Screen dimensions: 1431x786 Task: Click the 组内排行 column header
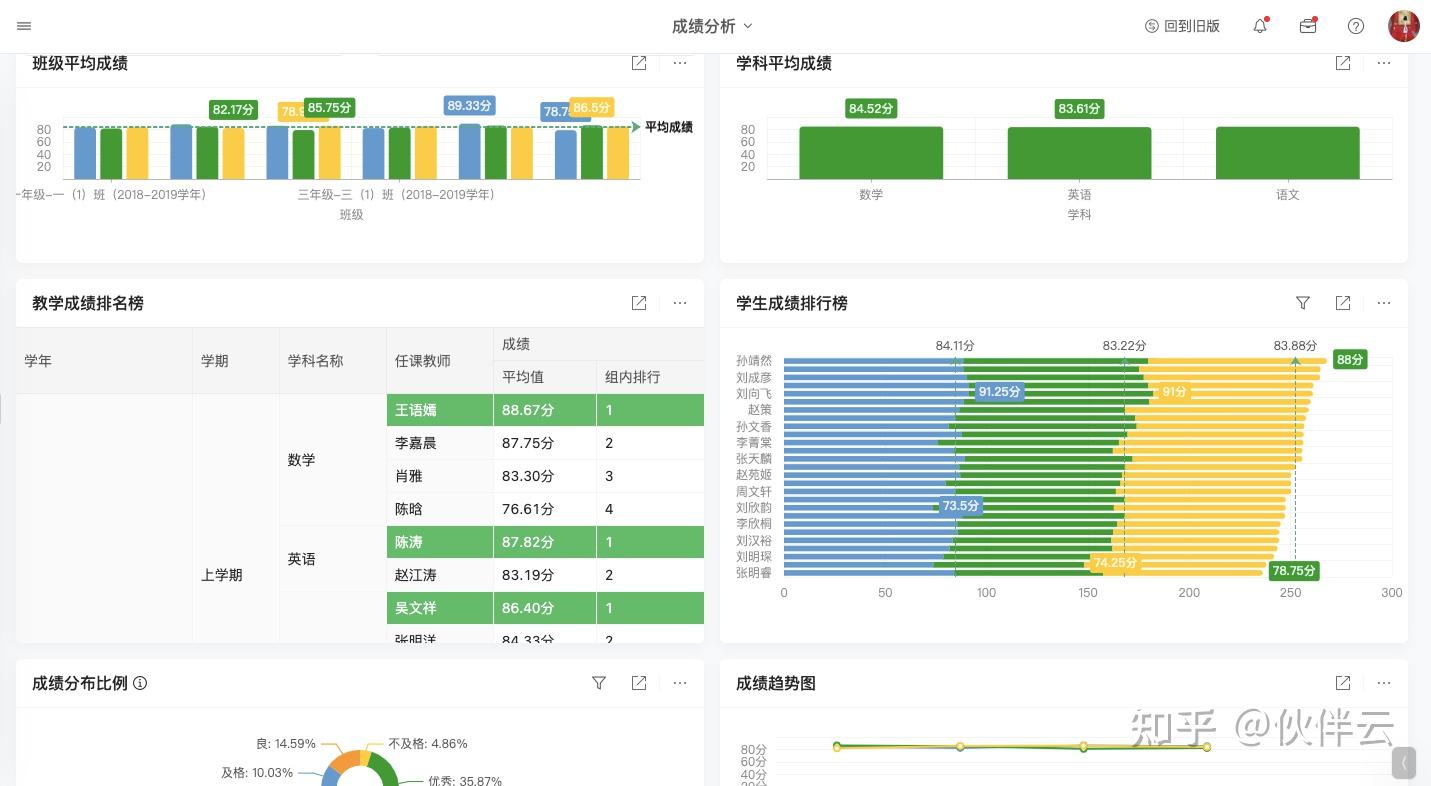click(650, 377)
